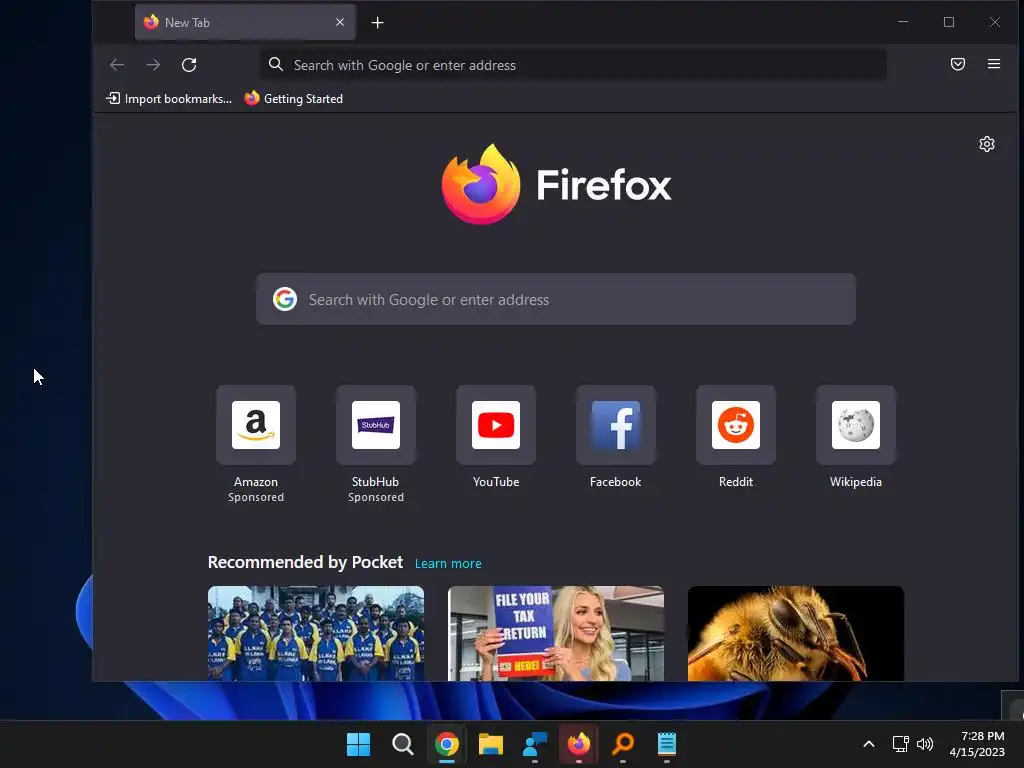The width and height of the screenshot is (1024, 768).
Task: Click Learn more link beside Pocket
Action: (448, 564)
